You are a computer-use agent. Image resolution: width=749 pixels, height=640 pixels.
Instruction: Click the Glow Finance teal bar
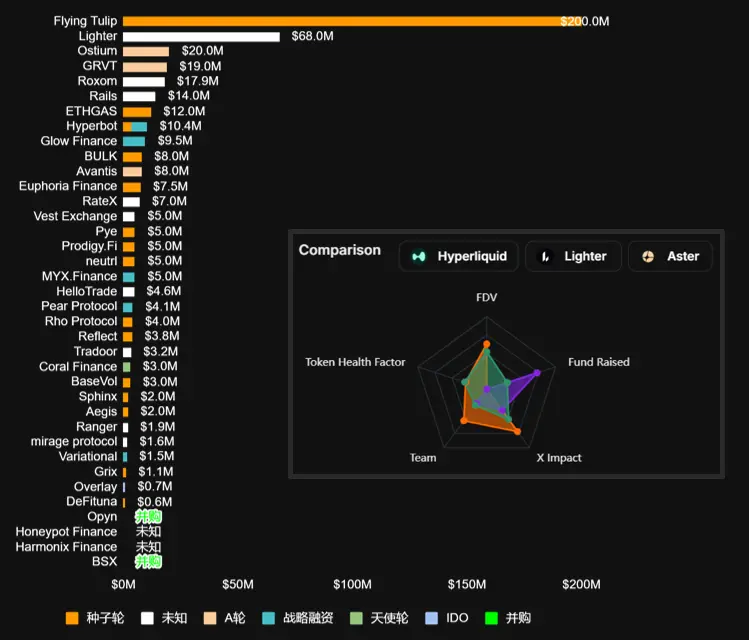pos(134,141)
